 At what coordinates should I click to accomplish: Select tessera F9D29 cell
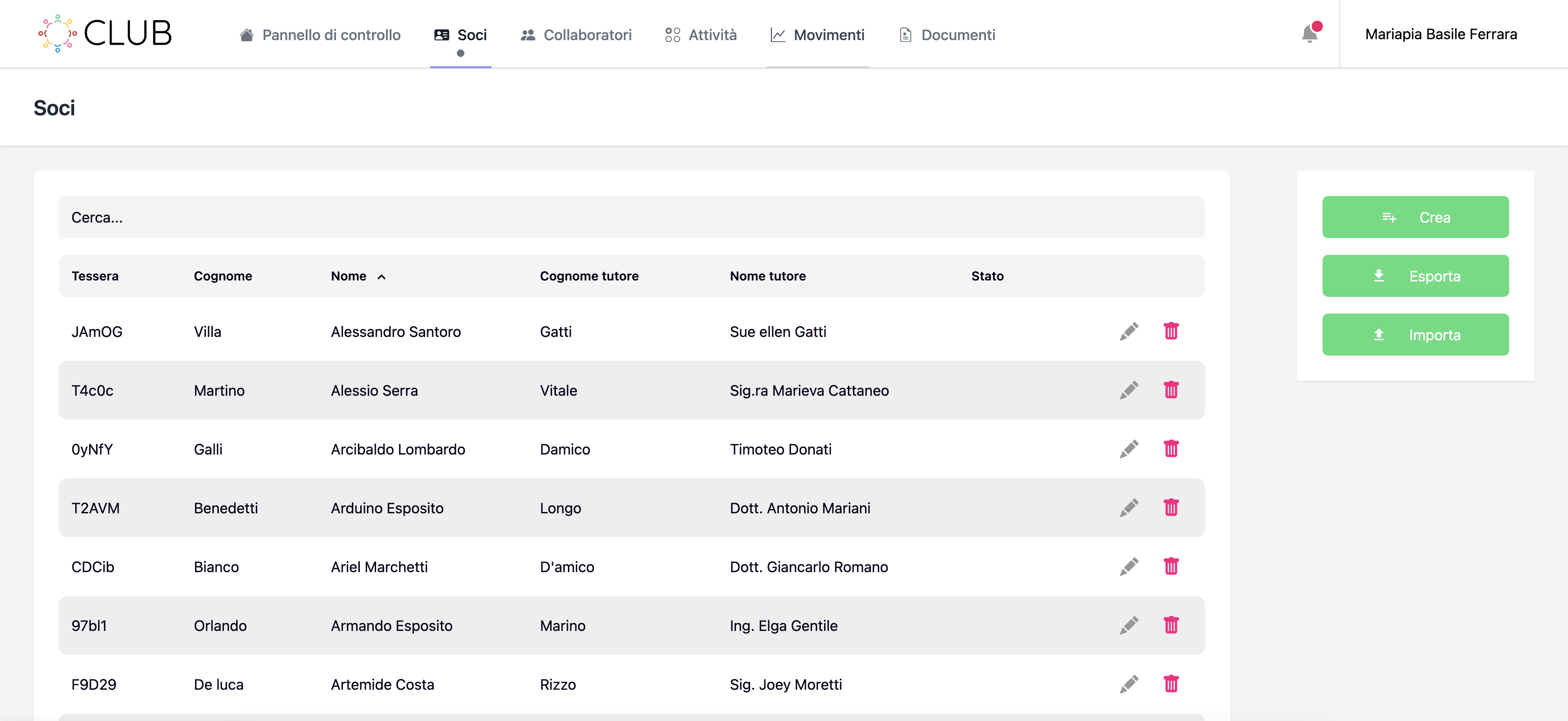94,684
